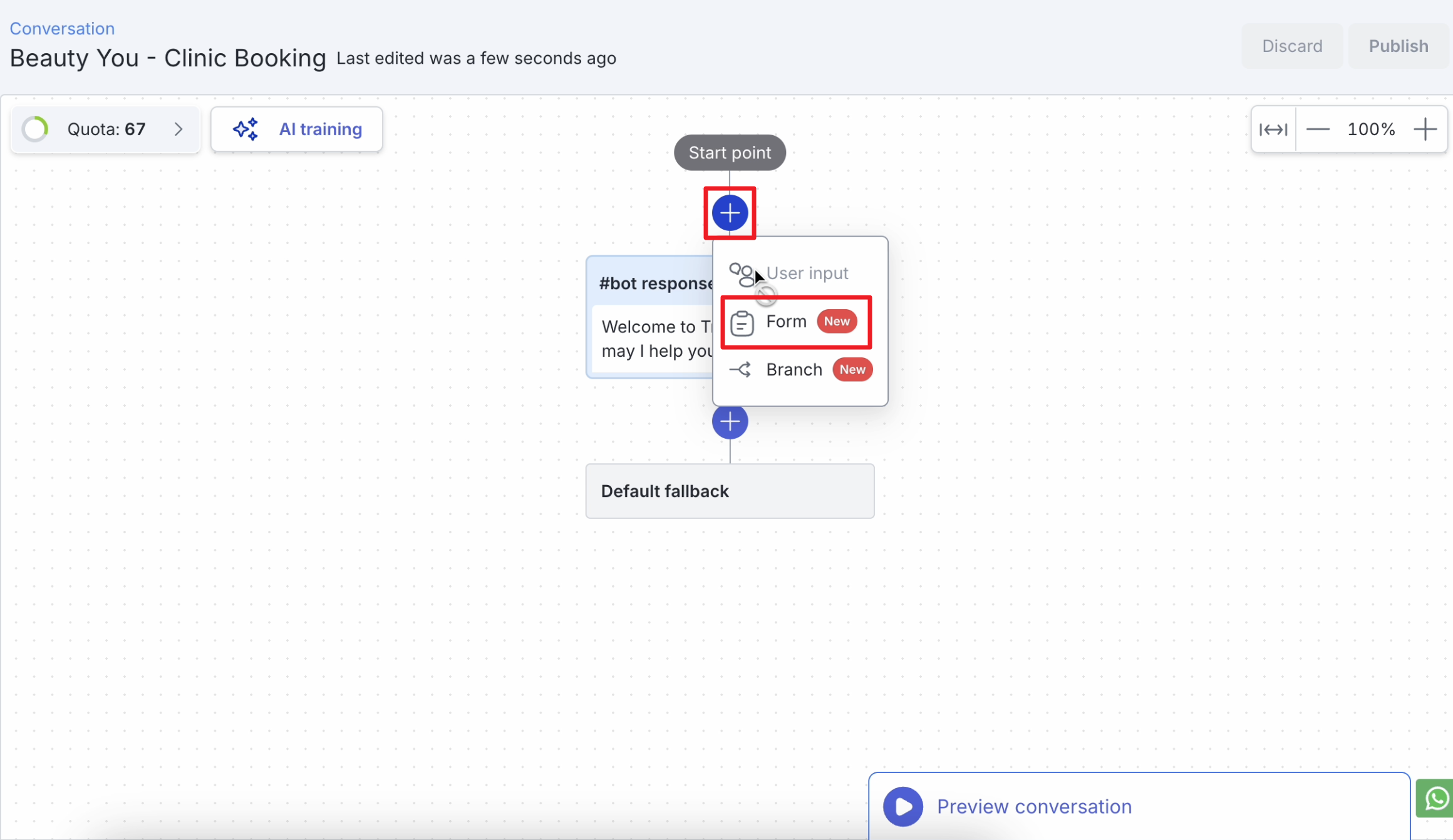Click the plus button above Default fallback
Screen dimensions: 1453x840
coord(730,422)
